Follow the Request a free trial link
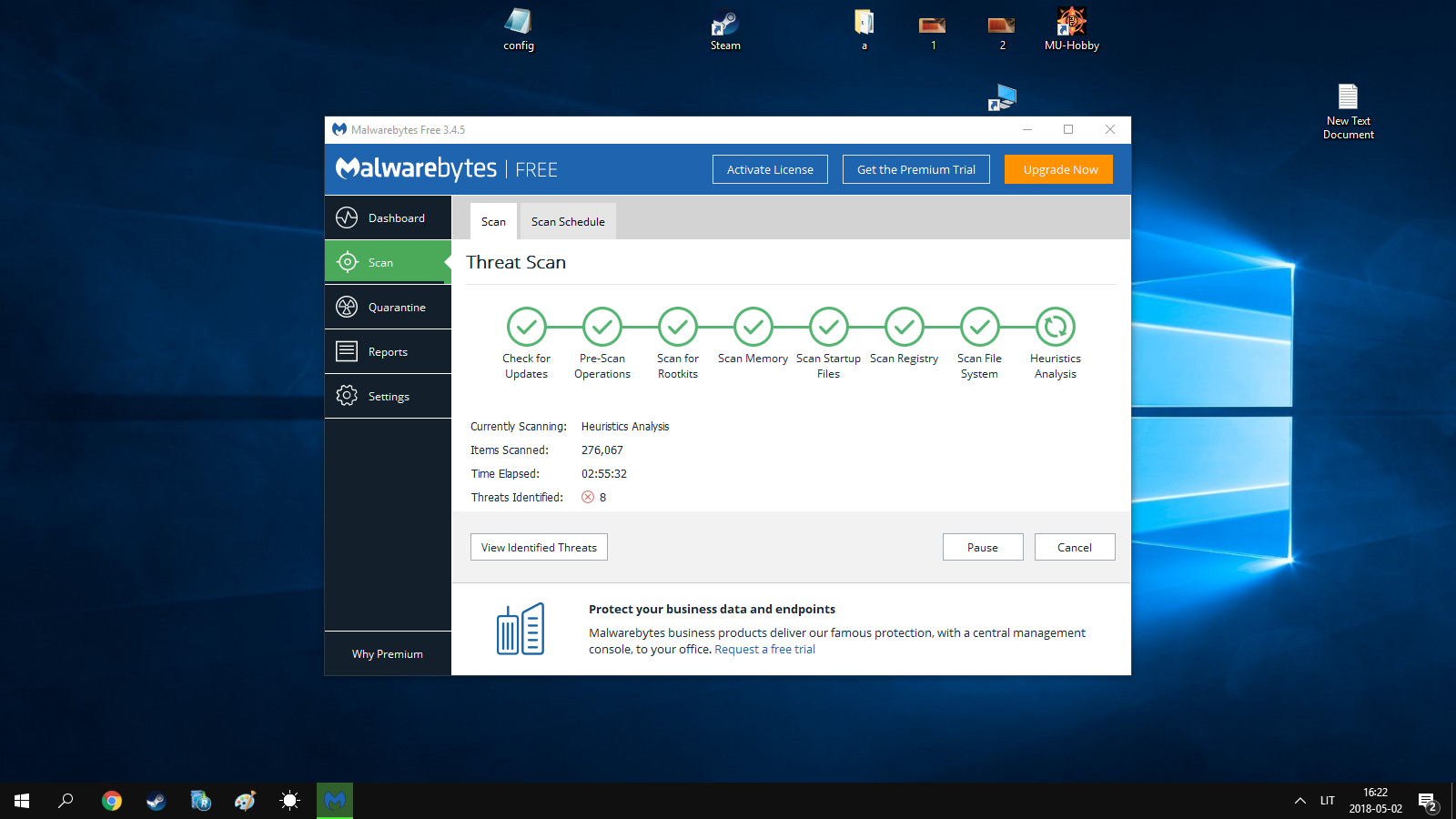The height and width of the screenshot is (819, 1456). click(764, 649)
